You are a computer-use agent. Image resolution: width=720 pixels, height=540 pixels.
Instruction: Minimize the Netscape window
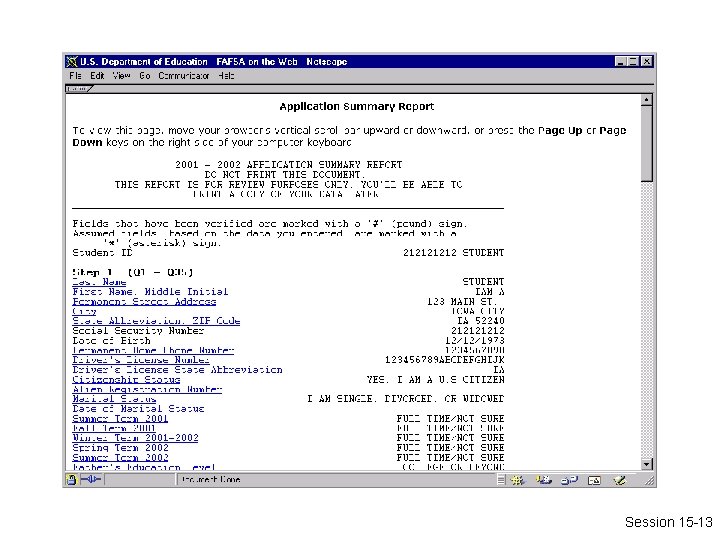620,62
